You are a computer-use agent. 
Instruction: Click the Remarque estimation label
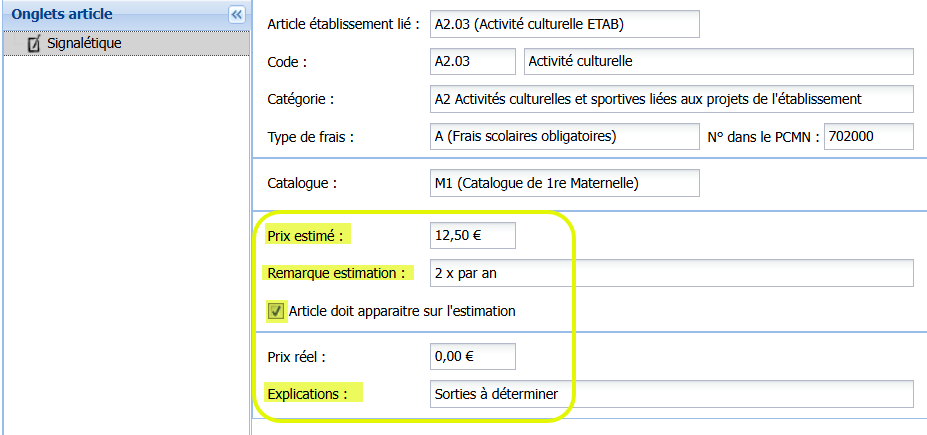coord(336,273)
